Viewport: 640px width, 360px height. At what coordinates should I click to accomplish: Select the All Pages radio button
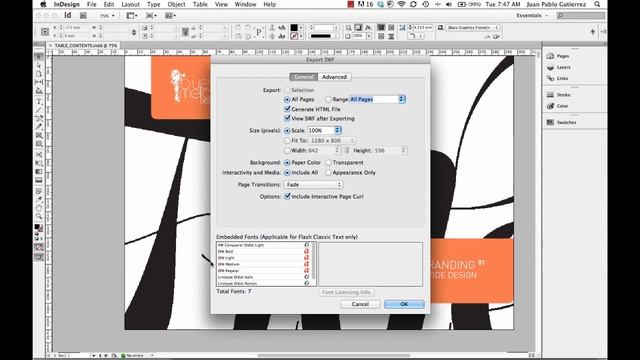(x=287, y=99)
